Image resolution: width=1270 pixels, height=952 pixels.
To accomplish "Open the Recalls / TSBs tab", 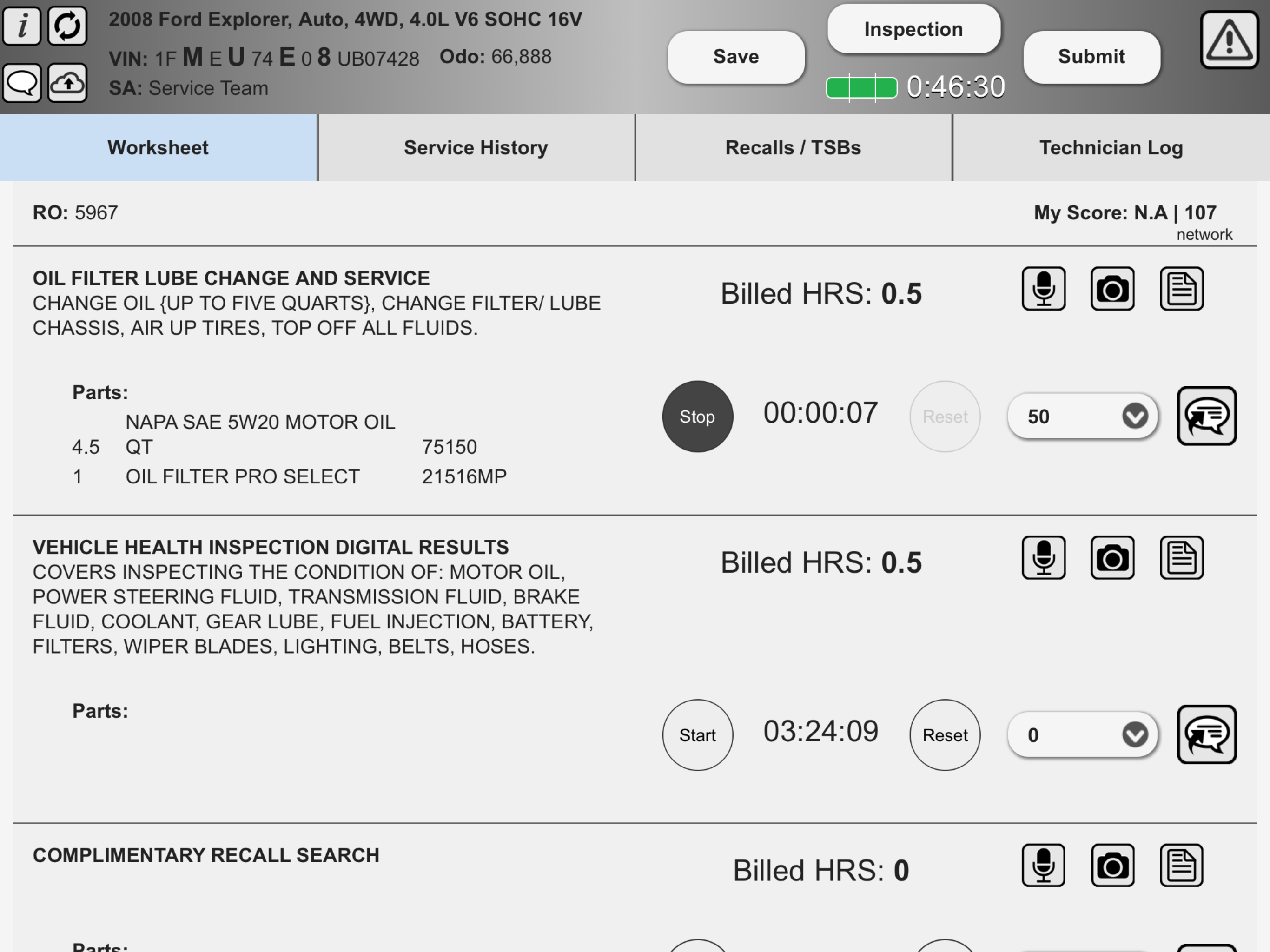I will (794, 147).
